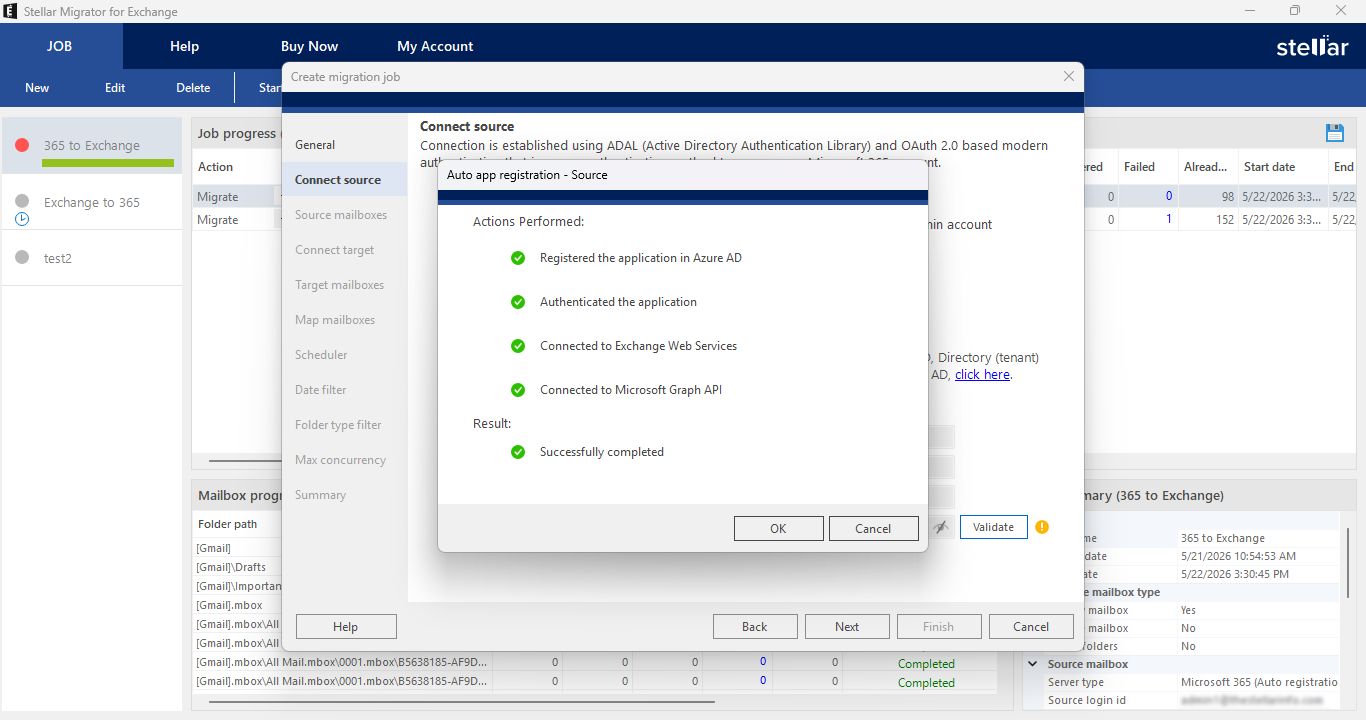The image size is (1366, 720).
Task: Click the '152' already migrated cell
Action: click(1225, 220)
